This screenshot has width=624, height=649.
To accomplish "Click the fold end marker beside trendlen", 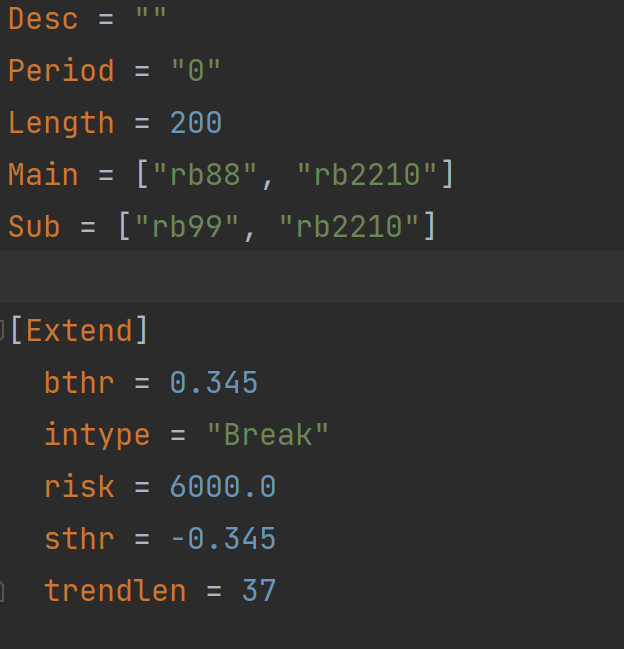I will point(2,591).
